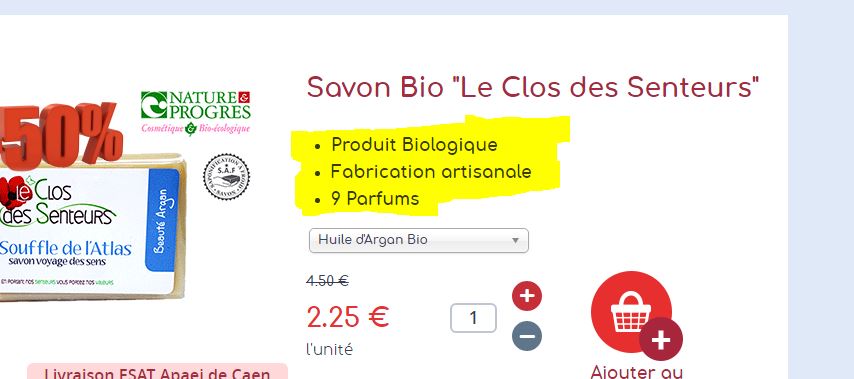Click the Produit Biologique bullet text
854x379 pixels.
[414, 145]
